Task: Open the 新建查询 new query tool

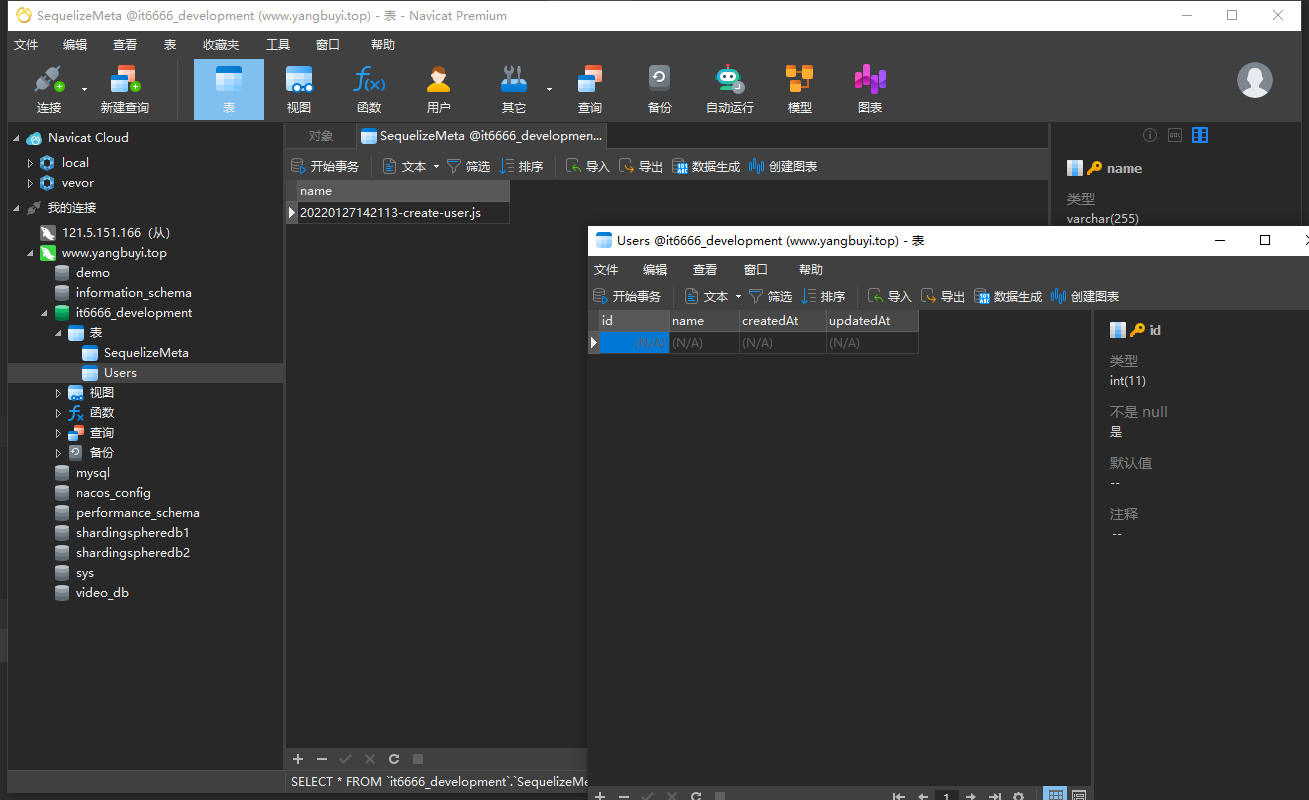Action: click(x=125, y=90)
